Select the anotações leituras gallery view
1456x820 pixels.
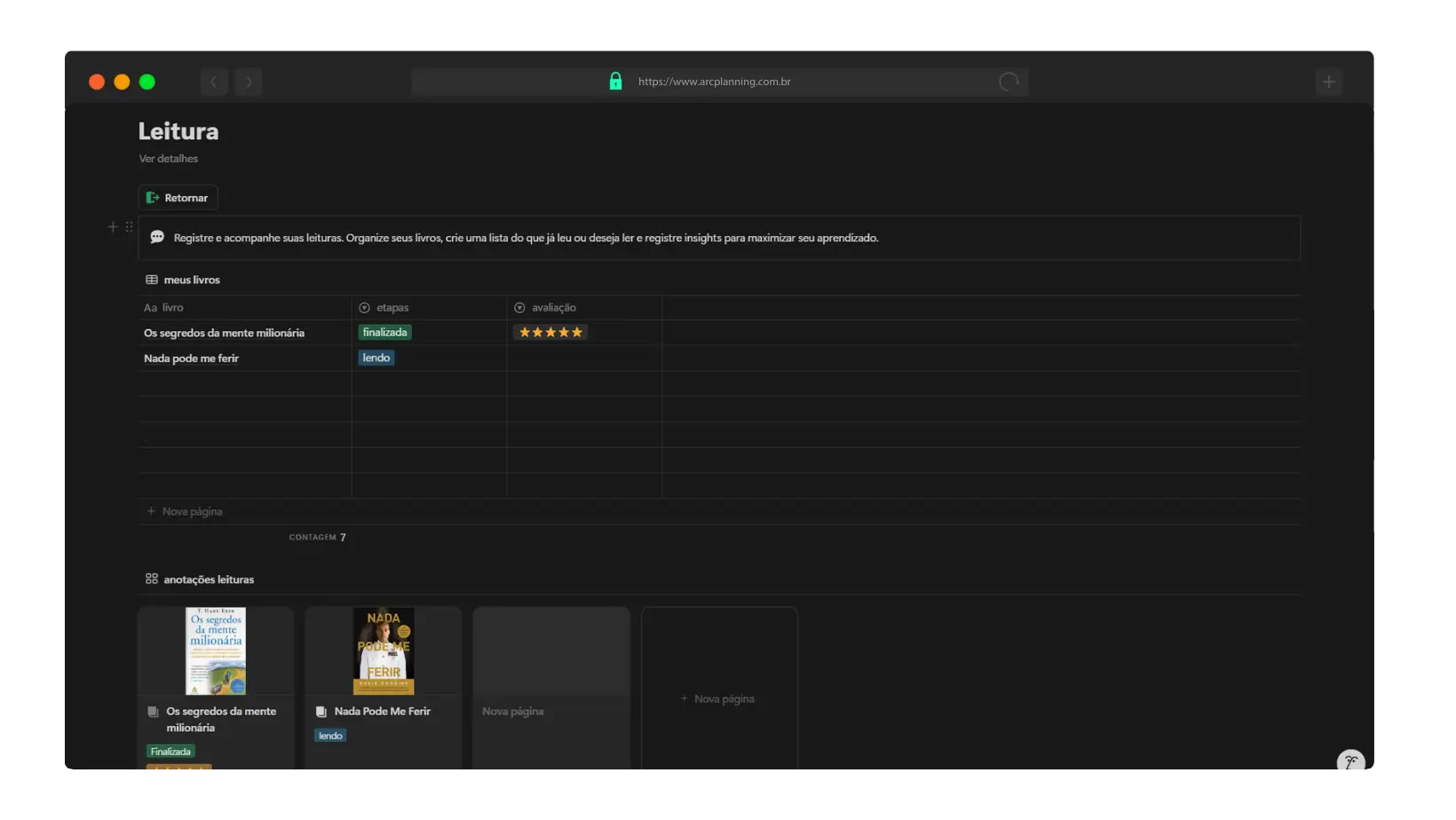200,580
